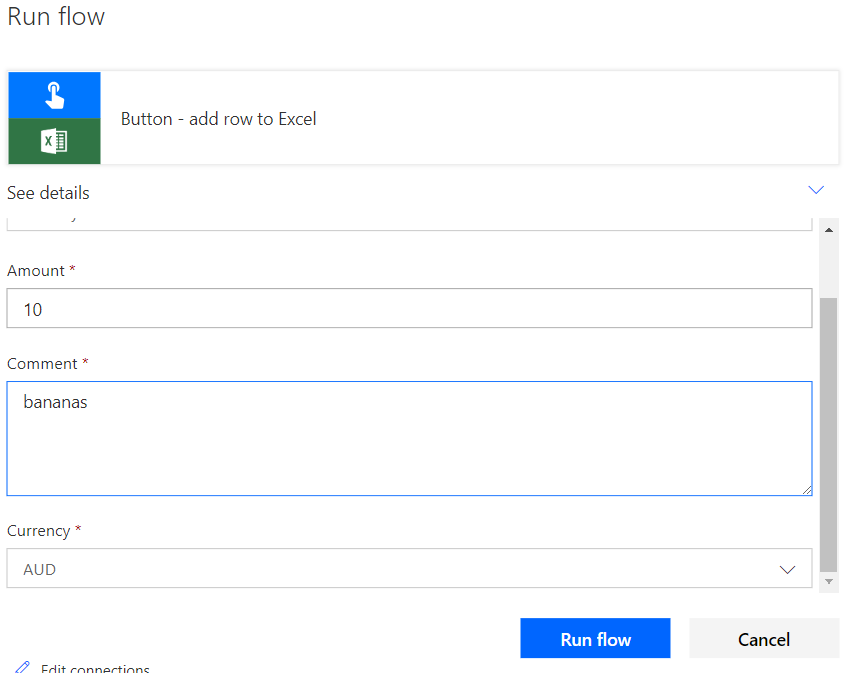Screen dimensions: 853x673
Task: Click the scrollbar track above the thumb
Action: coord(828,265)
